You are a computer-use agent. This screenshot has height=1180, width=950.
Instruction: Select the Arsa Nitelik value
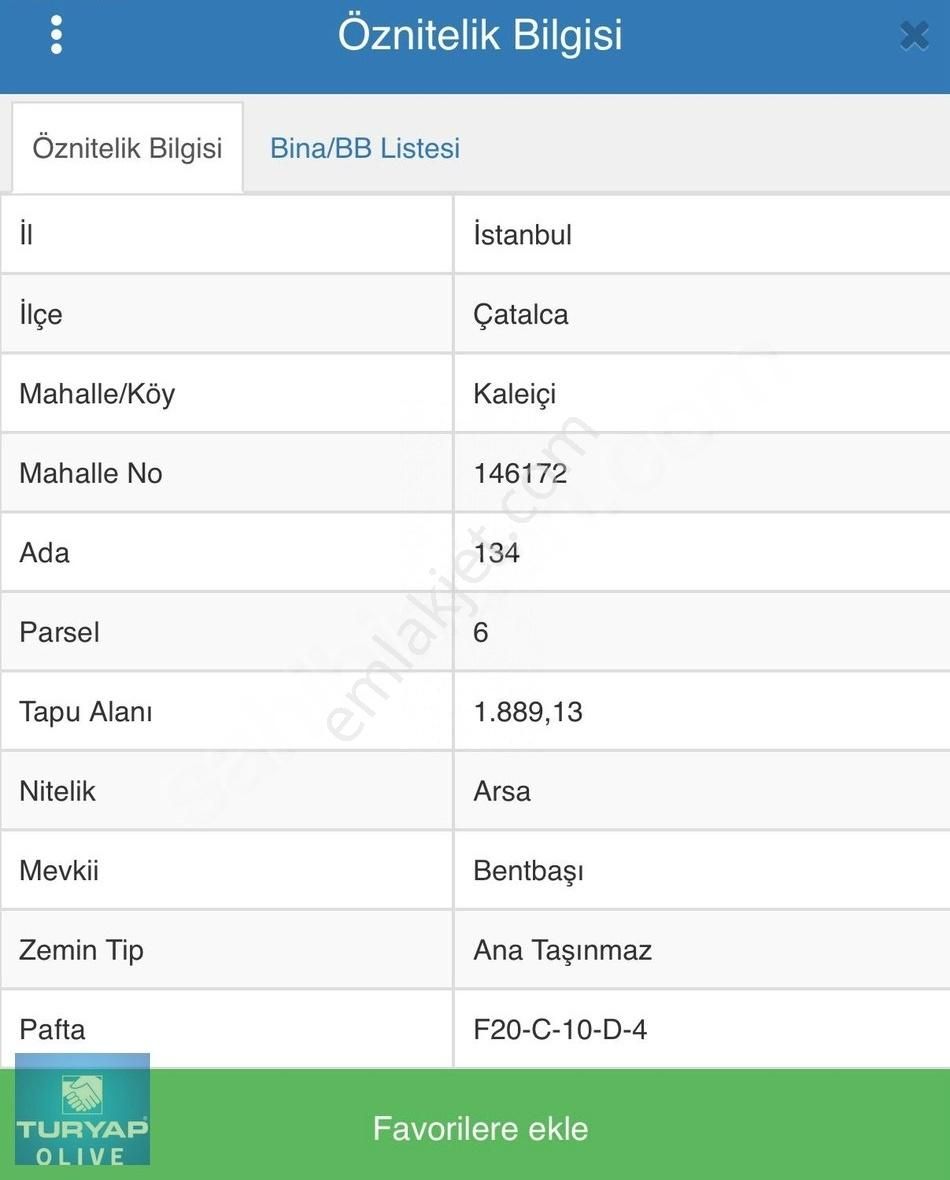(501, 791)
